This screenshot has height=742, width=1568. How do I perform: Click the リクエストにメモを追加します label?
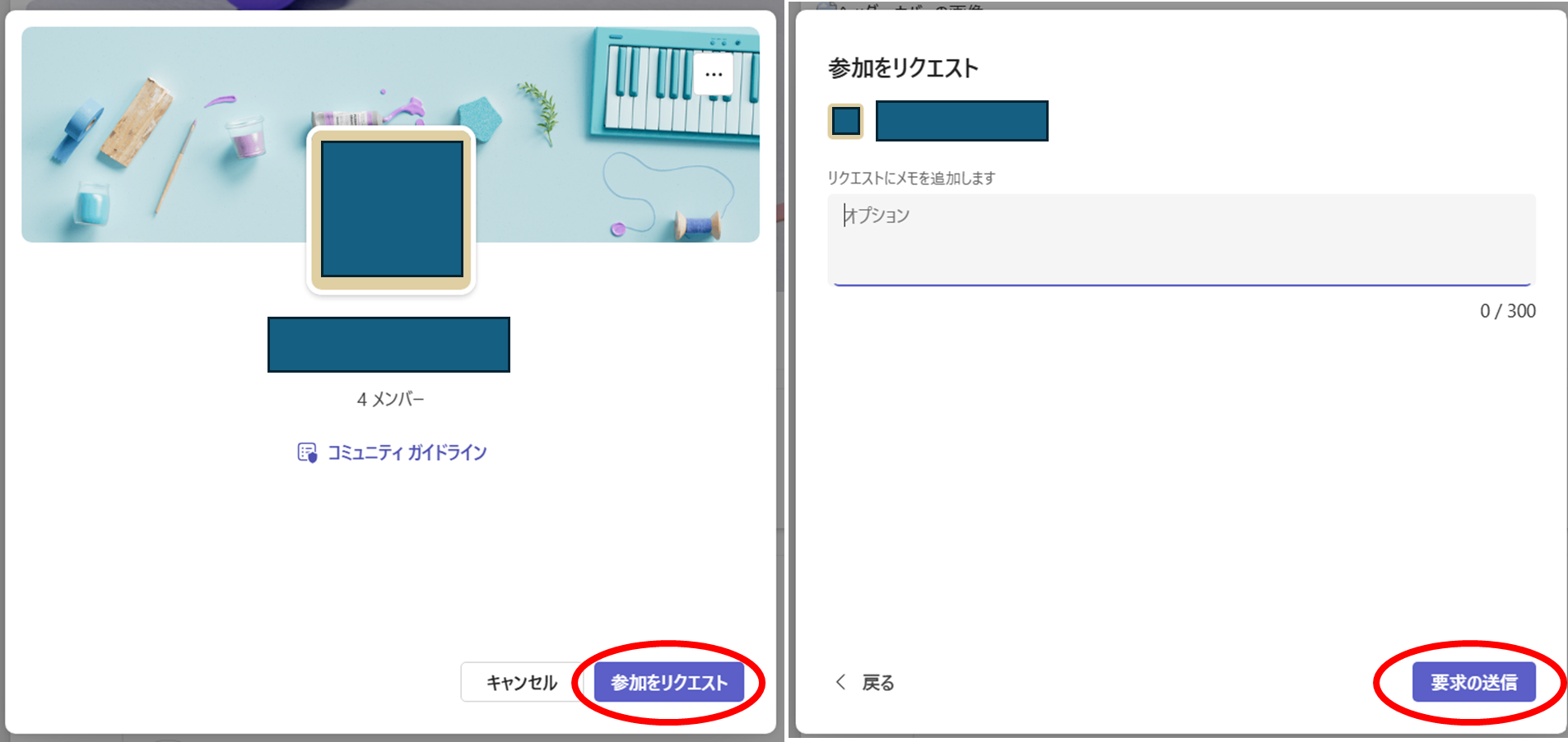(x=910, y=177)
